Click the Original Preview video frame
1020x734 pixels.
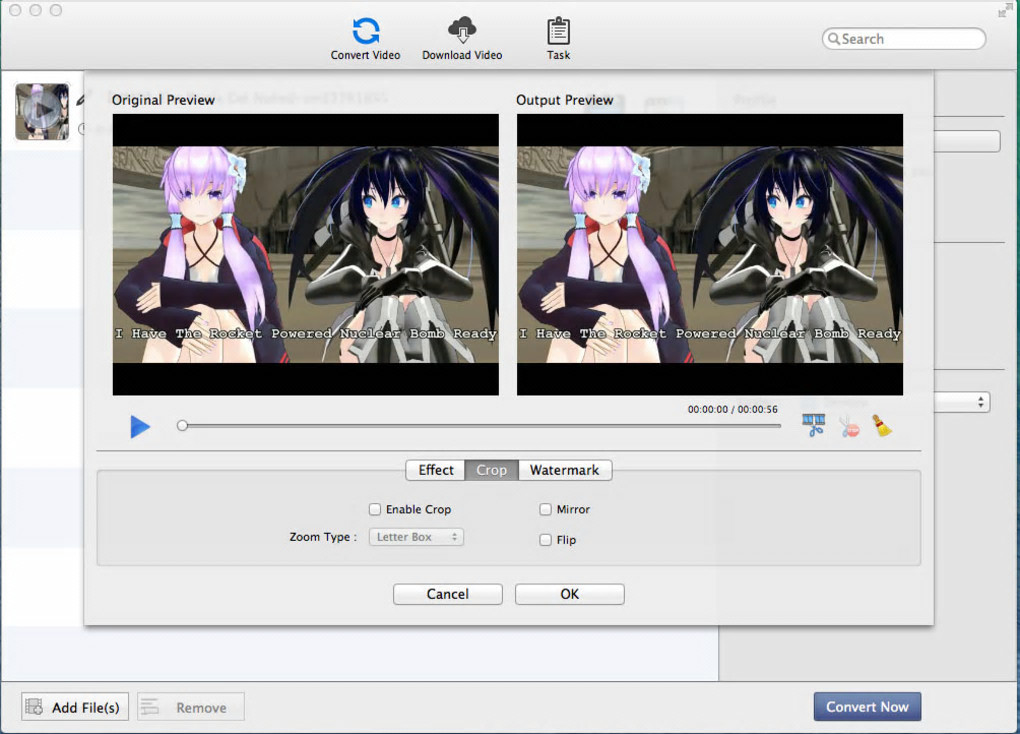click(x=306, y=254)
